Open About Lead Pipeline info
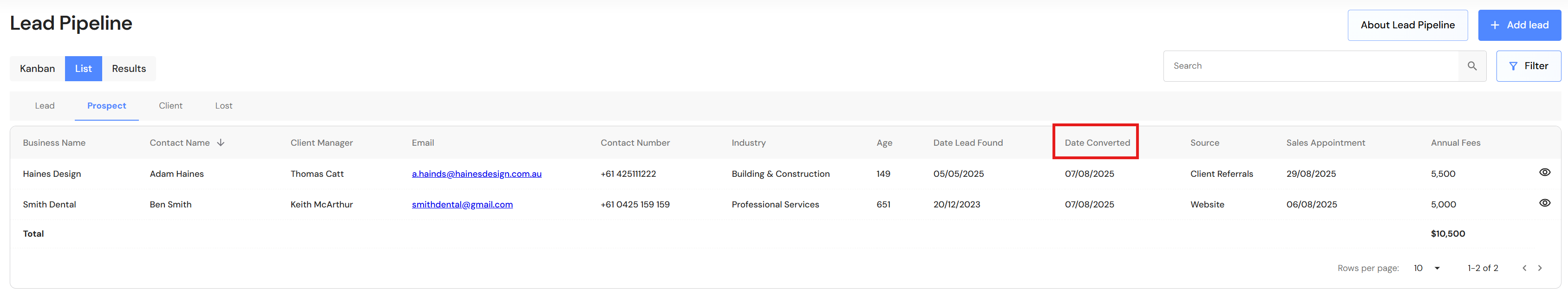1568x297 pixels. point(1407,25)
